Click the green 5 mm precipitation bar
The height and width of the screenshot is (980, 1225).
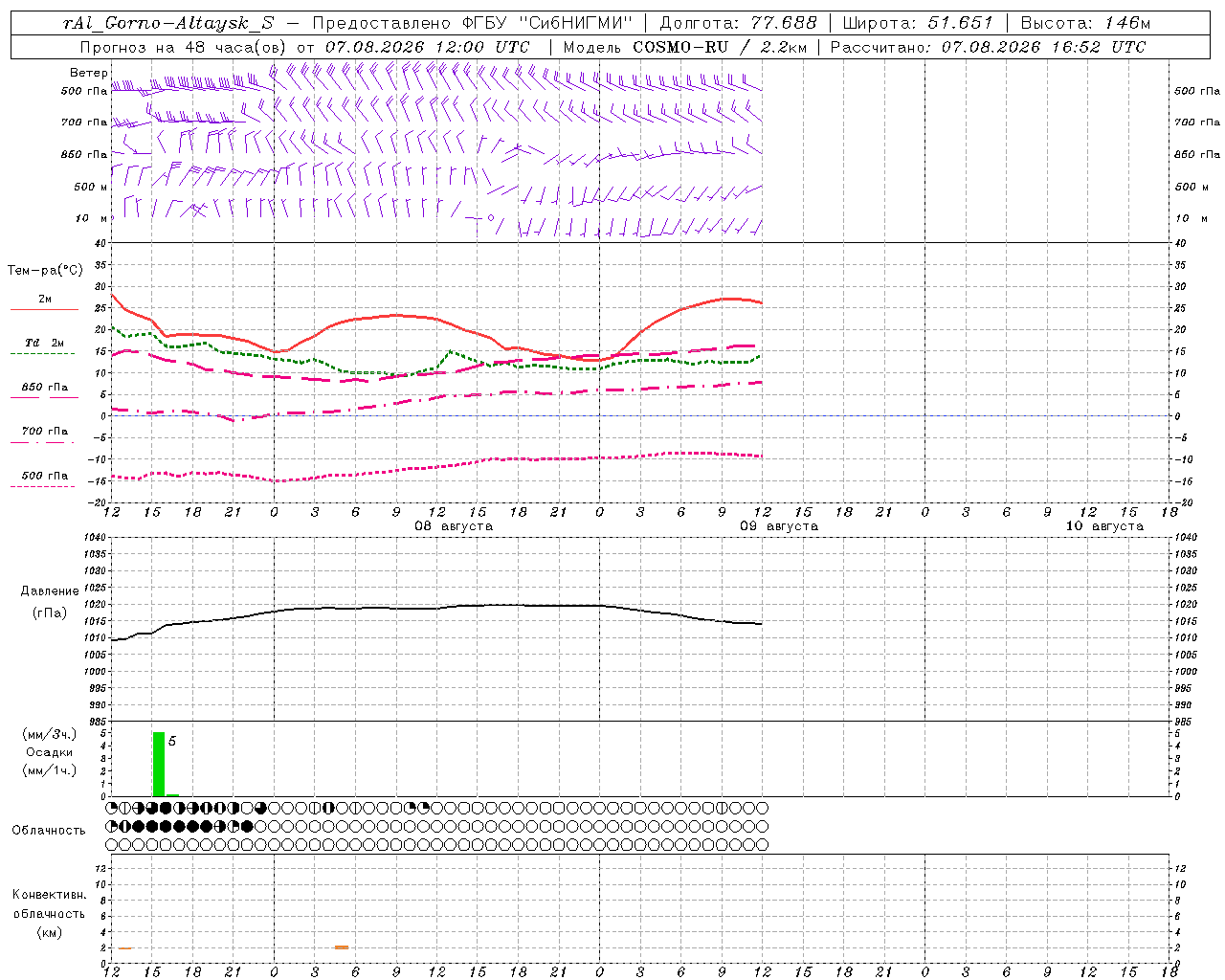pos(159,764)
